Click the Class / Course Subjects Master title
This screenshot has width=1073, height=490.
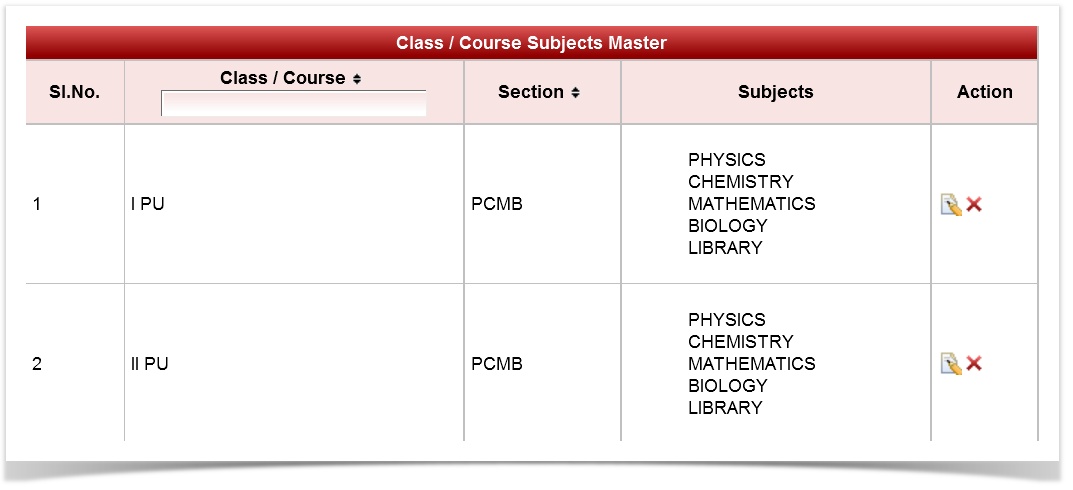[531, 43]
